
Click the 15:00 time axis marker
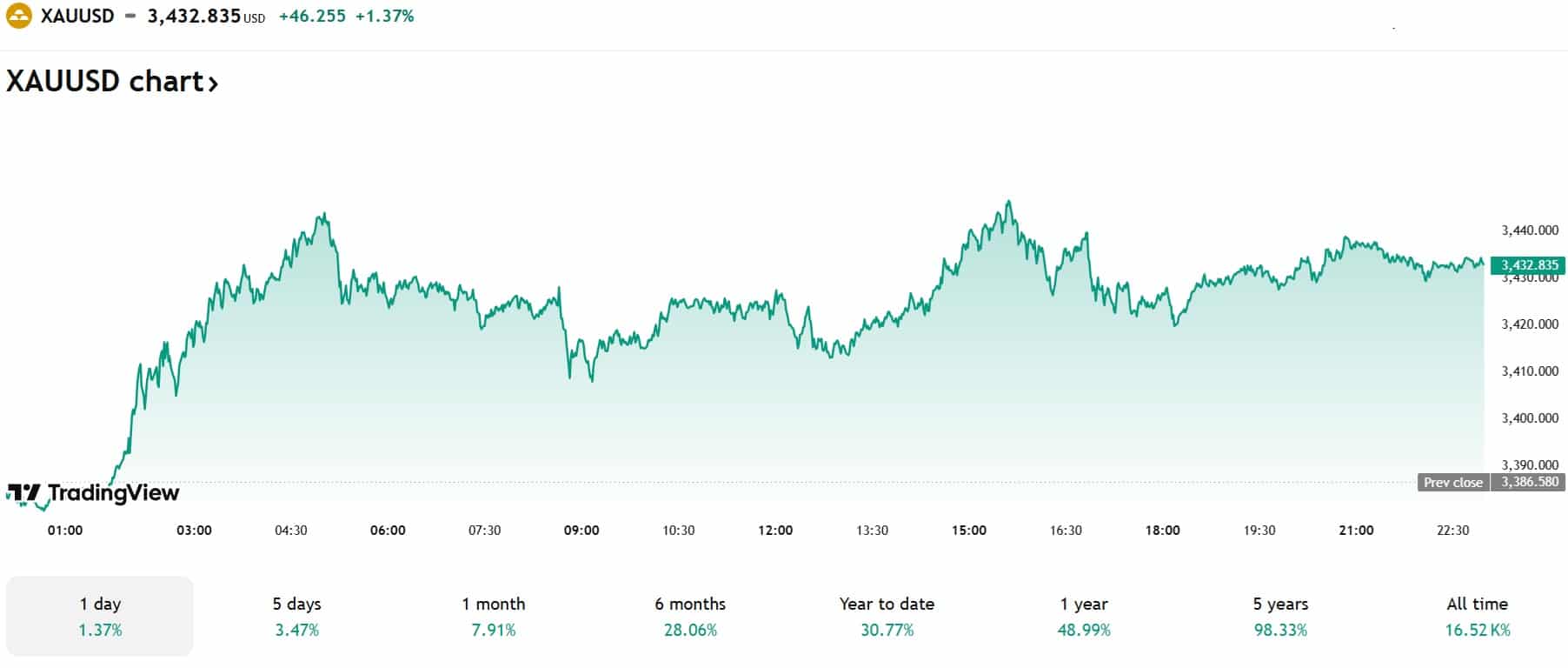coord(968,530)
